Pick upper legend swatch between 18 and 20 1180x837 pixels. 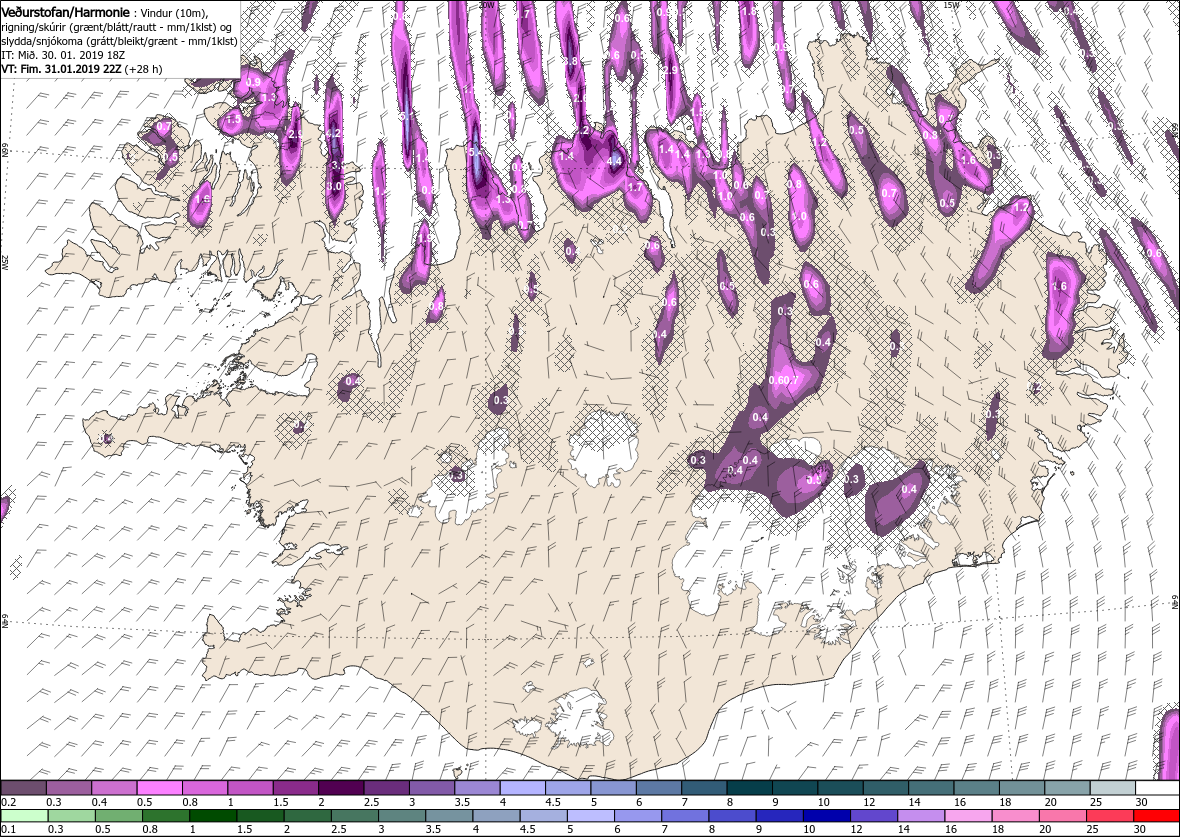[x=1021, y=787]
